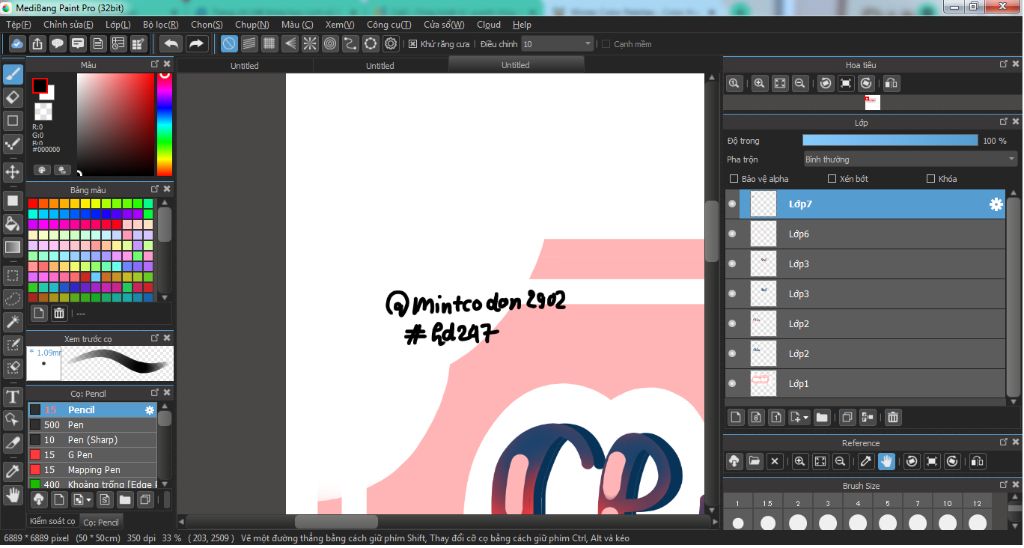
Task: Select the Lớp1 layer
Action: (x=865, y=383)
